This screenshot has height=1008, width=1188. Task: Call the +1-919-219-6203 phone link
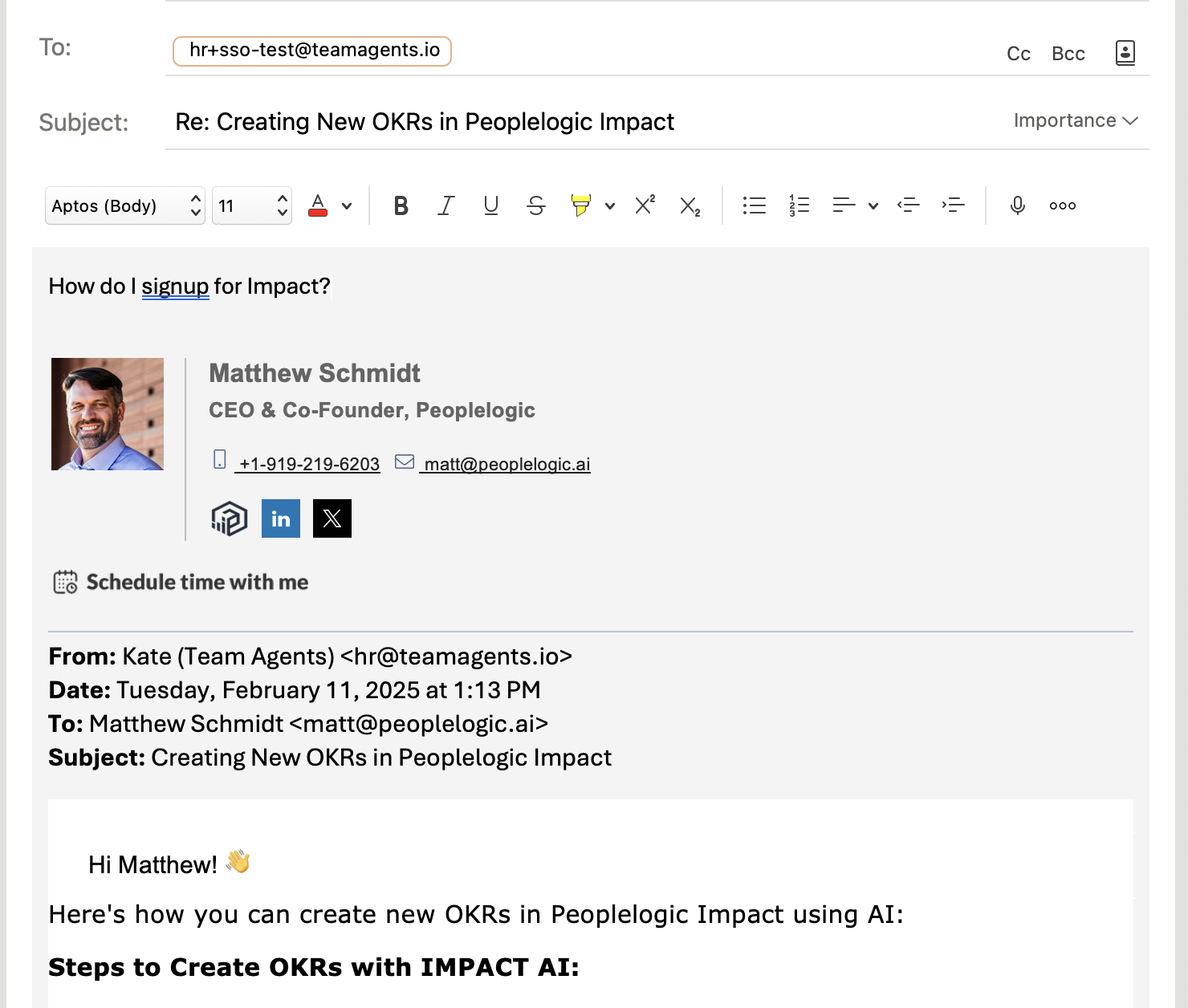309,464
